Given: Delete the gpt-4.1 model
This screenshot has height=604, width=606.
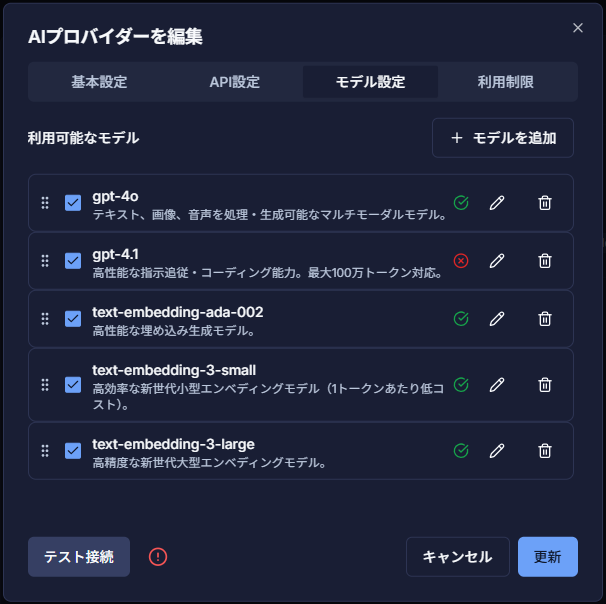Looking at the screenshot, I should [545, 261].
